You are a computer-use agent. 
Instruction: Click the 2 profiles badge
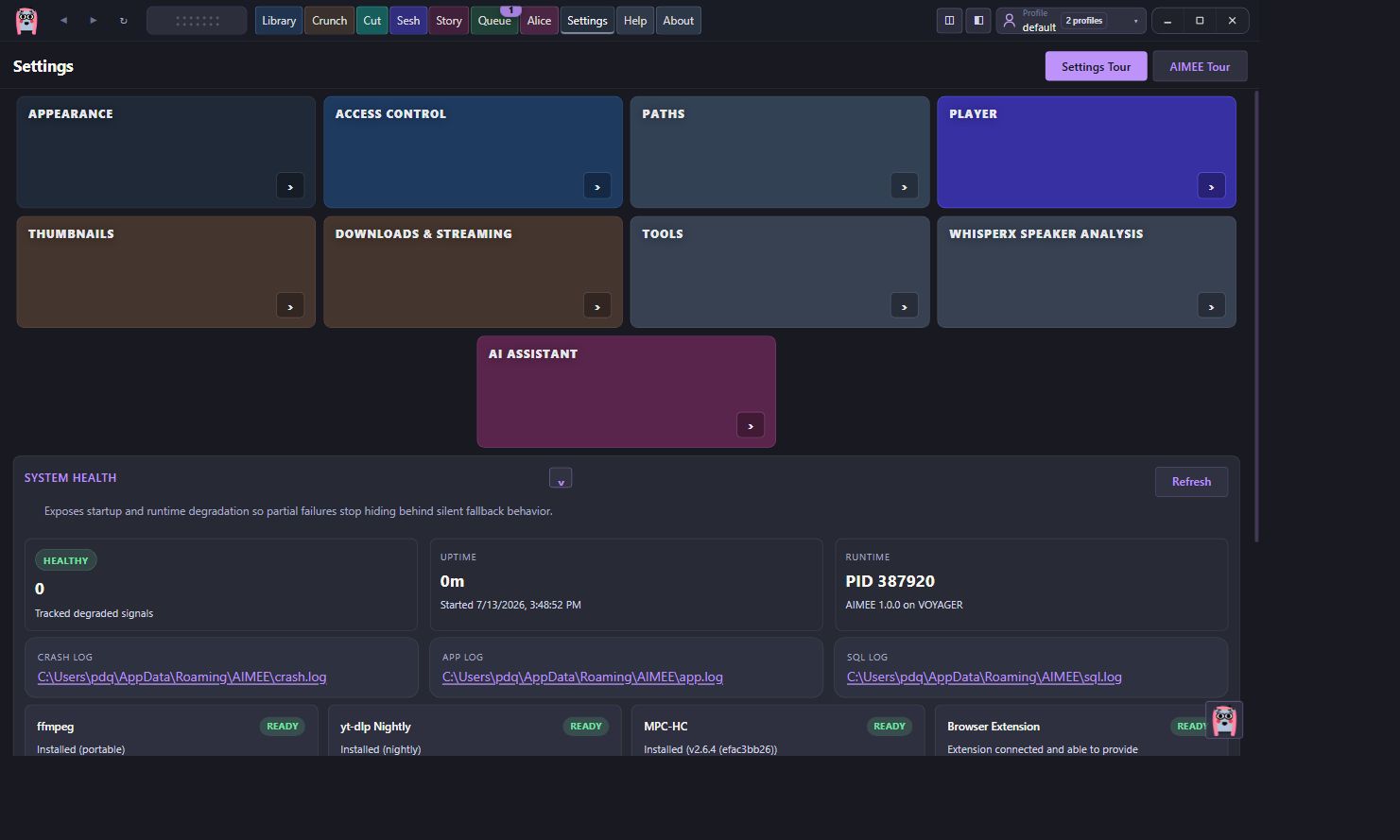1084,21
